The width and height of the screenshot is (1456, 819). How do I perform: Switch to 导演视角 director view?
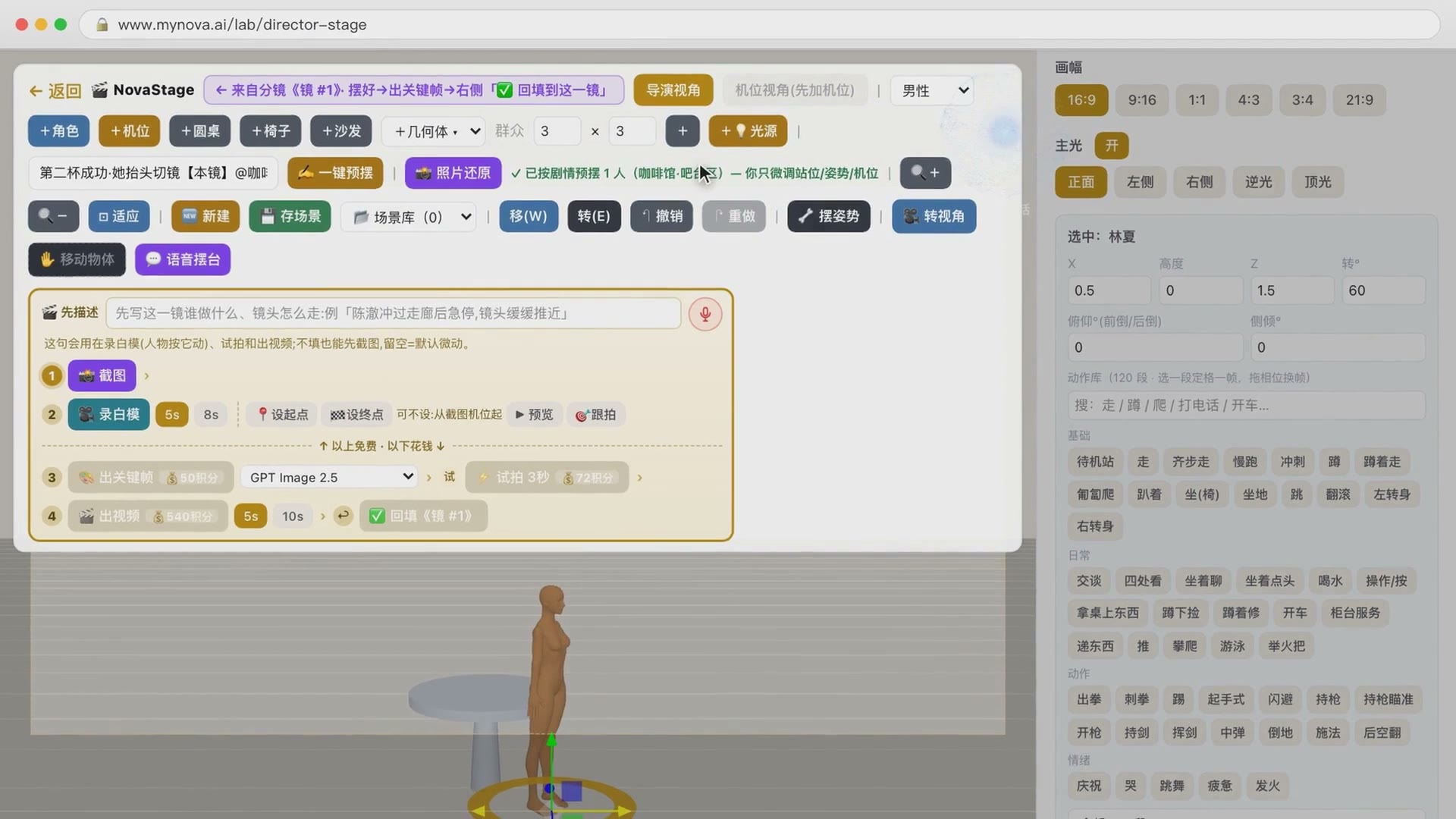pos(673,90)
